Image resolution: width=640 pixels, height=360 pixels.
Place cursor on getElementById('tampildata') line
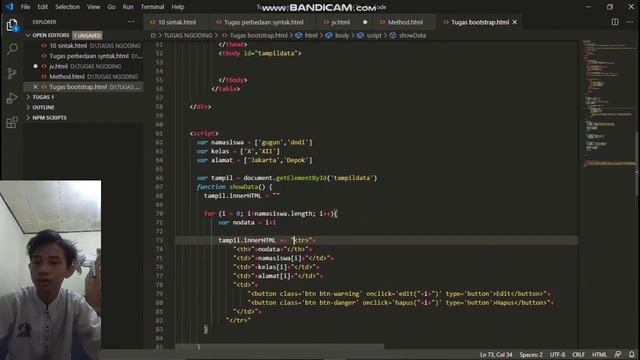pyautogui.click(x=287, y=178)
